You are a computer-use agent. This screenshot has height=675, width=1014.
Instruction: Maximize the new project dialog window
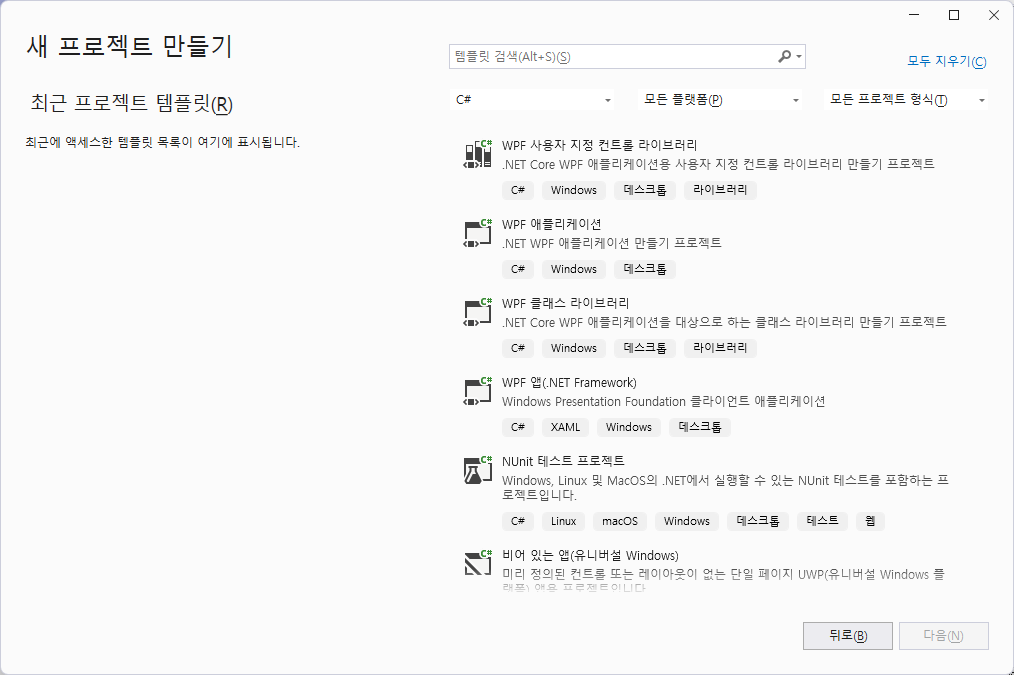pos(954,15)
